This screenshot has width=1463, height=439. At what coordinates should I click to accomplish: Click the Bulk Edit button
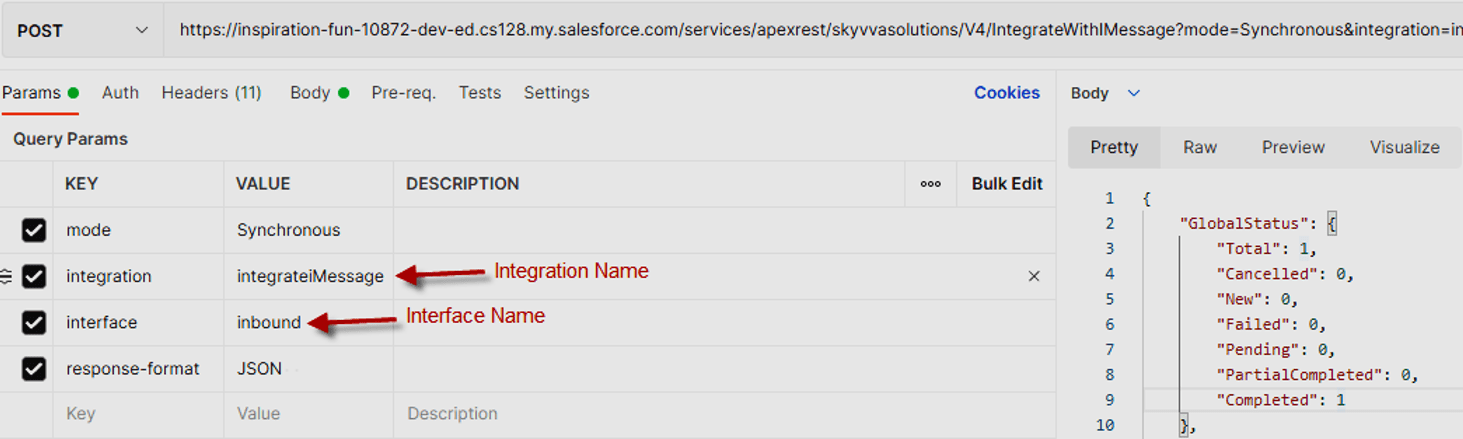coord(1006,184)
